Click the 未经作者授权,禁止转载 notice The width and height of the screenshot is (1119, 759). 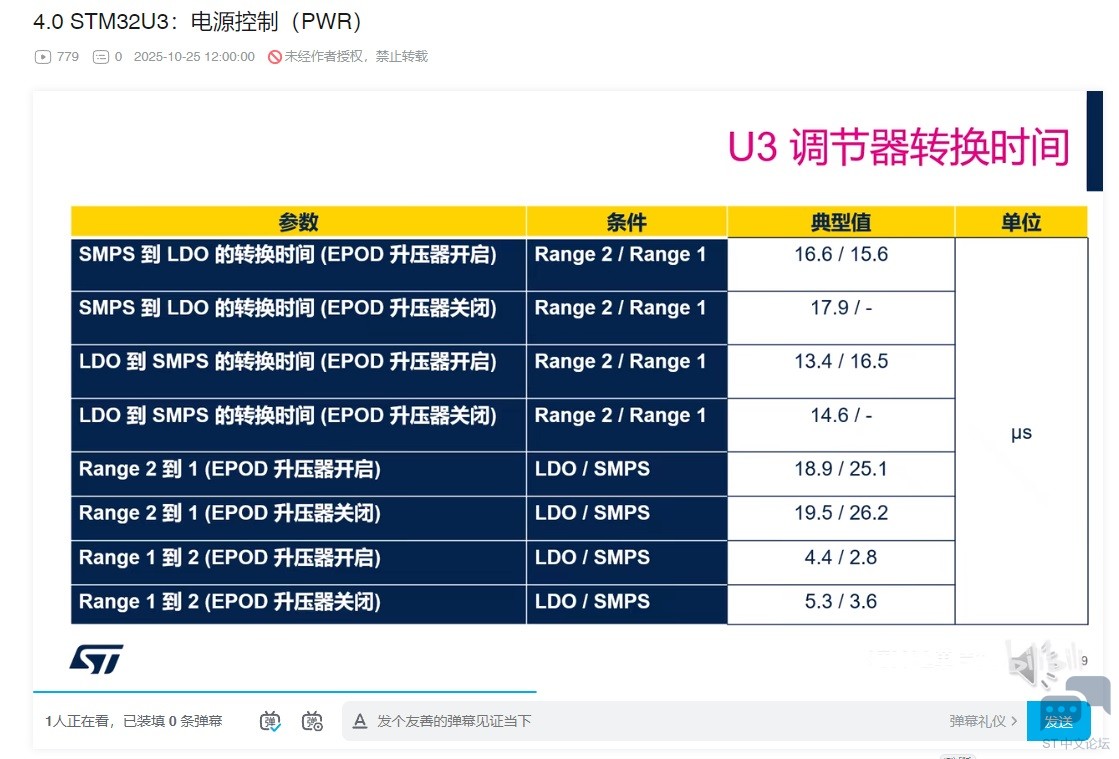tap(356, 56)
